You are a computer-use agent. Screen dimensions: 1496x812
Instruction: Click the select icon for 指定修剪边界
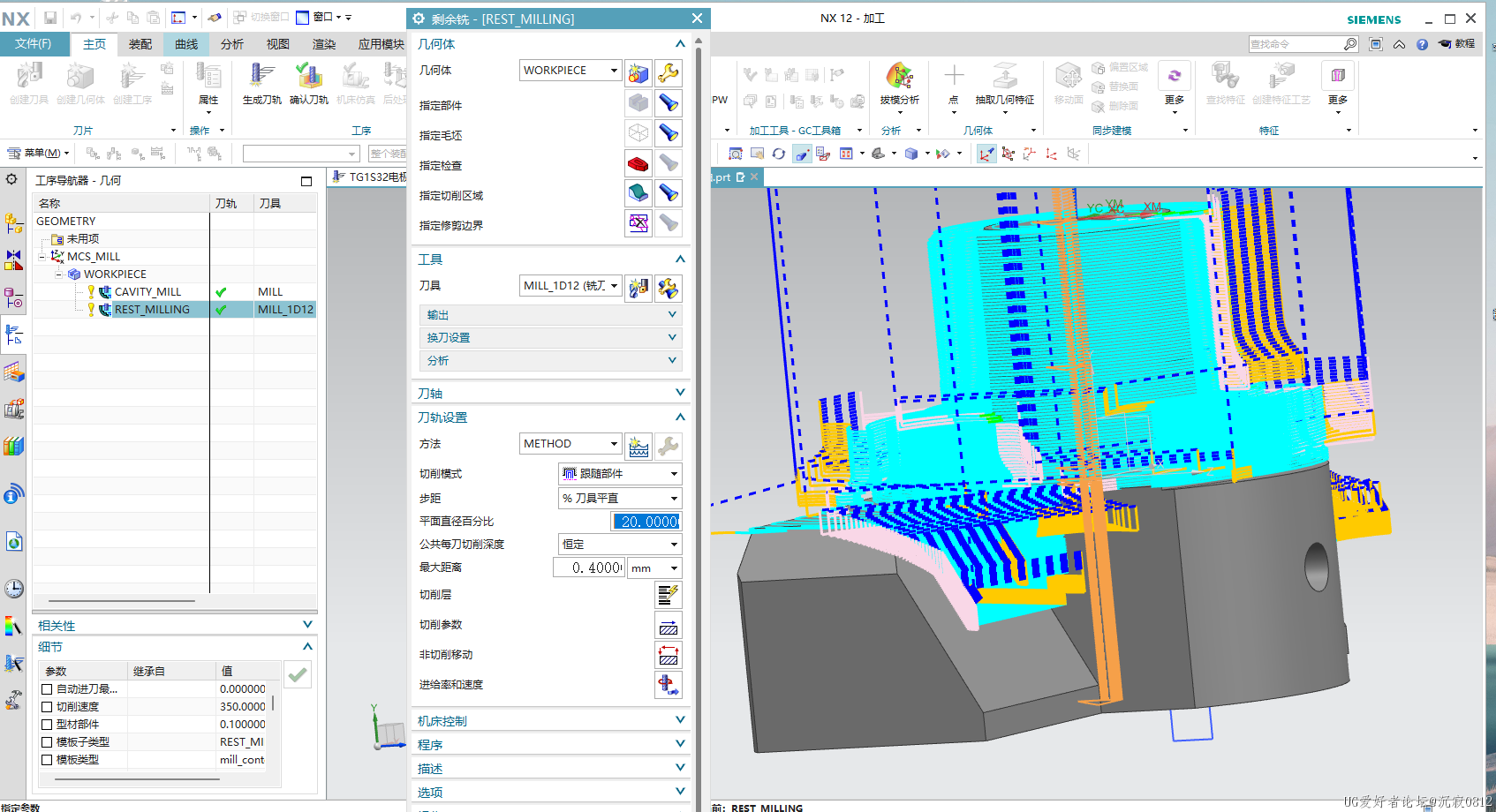[x=638, y=223]
